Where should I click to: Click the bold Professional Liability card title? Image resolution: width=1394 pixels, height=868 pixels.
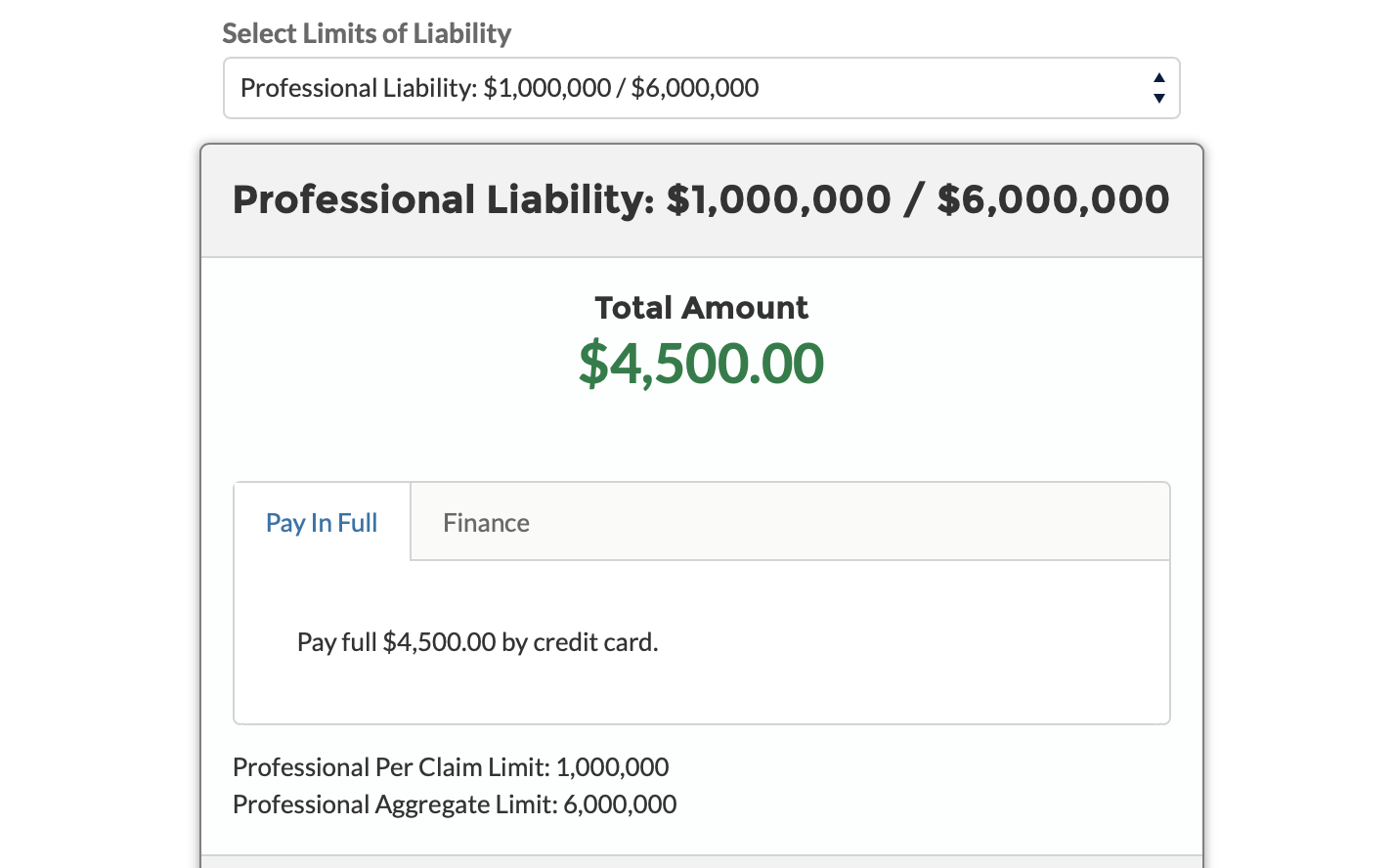(x=700, y=199)
